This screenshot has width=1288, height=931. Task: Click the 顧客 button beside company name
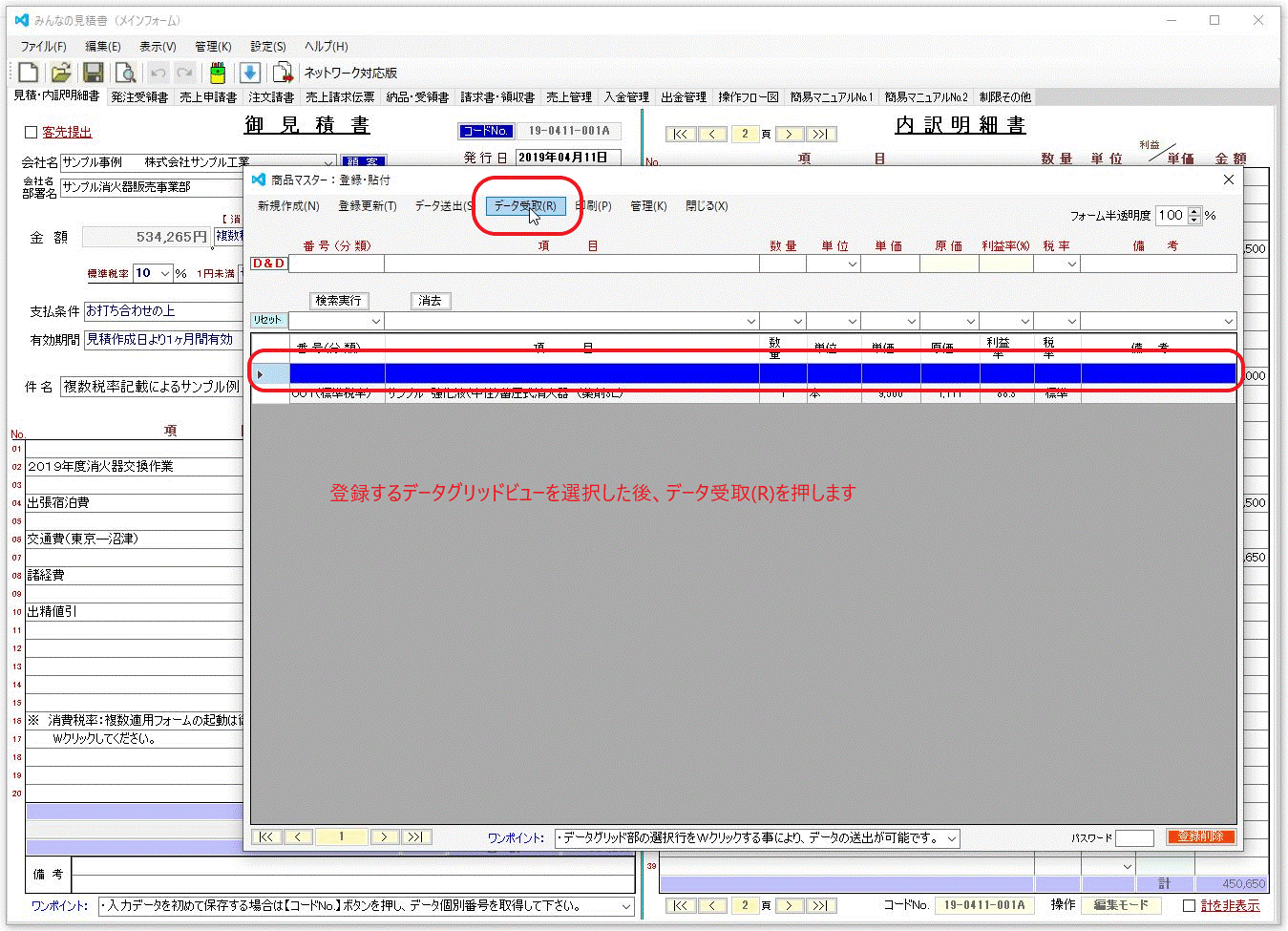point(363,162)
